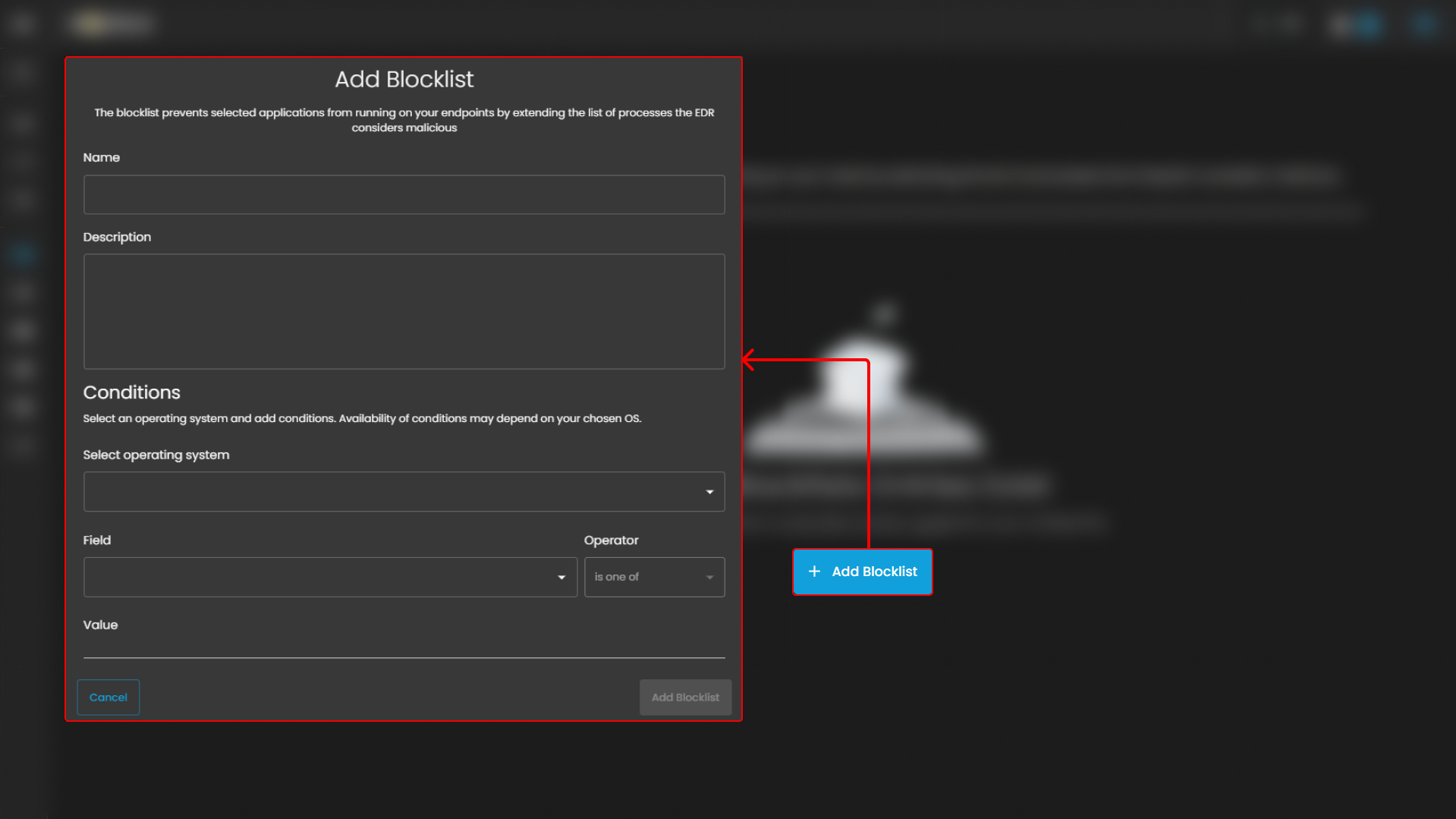Click the arrow in operating system selector
1456x819 pixels.
709,492
